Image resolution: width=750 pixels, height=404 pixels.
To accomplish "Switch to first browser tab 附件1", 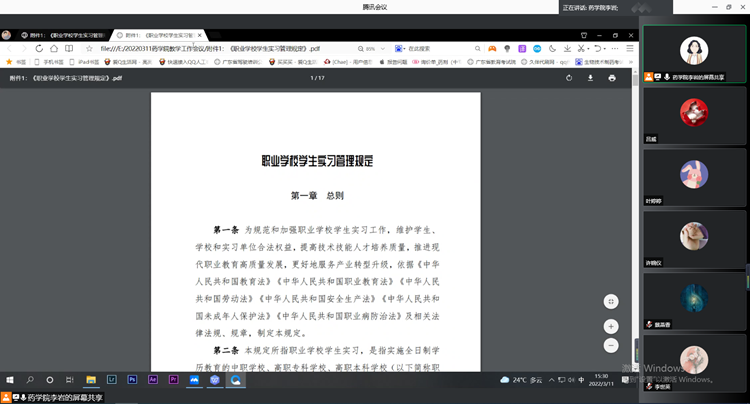I will pos(63,35).
